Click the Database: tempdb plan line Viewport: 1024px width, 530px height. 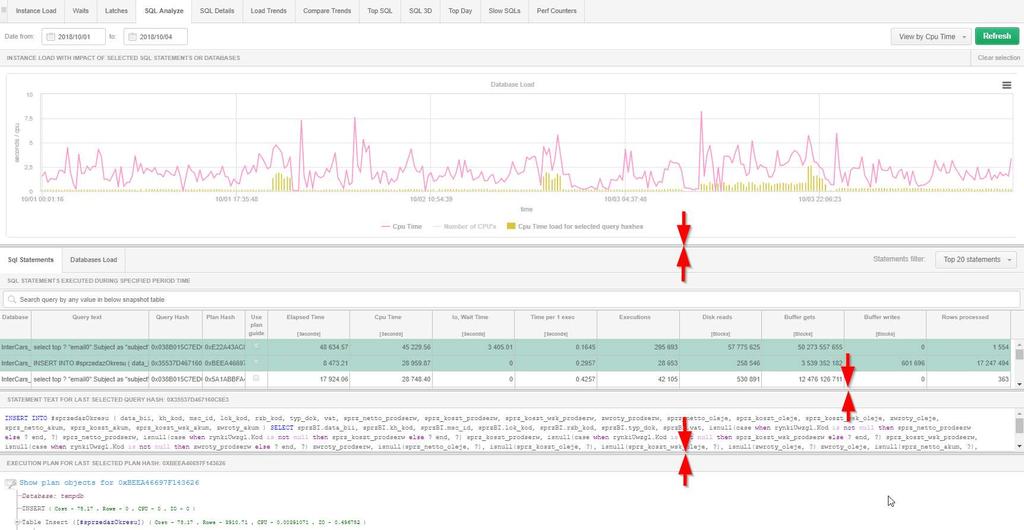click(x=53, y=496)
